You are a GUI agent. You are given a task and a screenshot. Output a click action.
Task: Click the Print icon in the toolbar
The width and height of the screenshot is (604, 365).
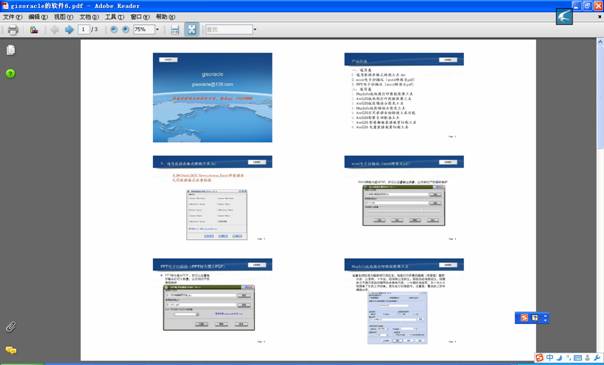(x=13, y=30)
